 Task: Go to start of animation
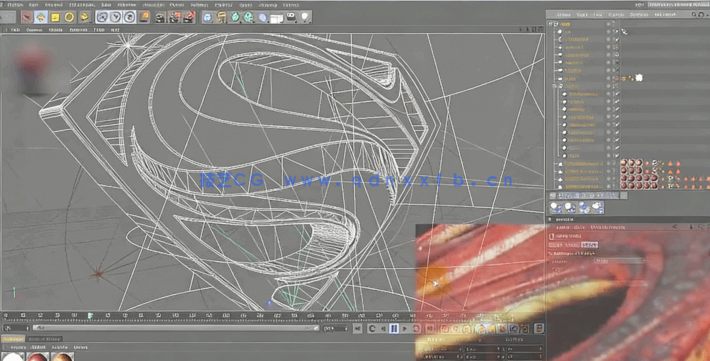(358, 328)
